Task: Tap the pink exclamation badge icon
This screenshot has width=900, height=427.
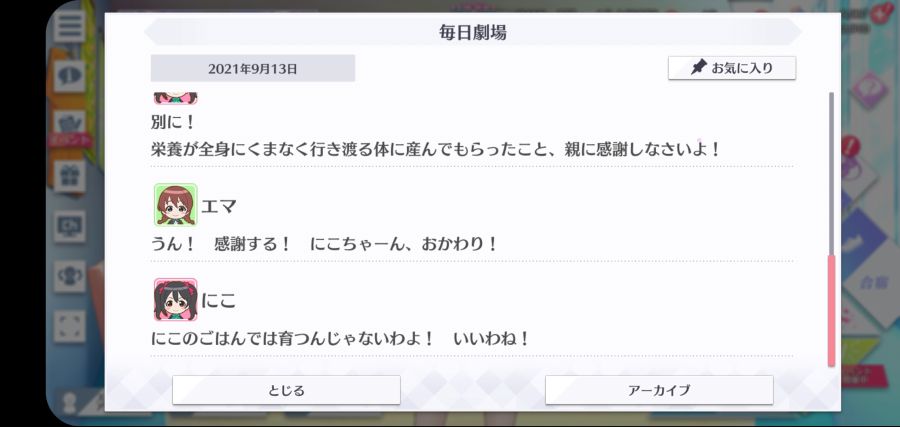Action: pyautogui.click(x=851, y=145)
